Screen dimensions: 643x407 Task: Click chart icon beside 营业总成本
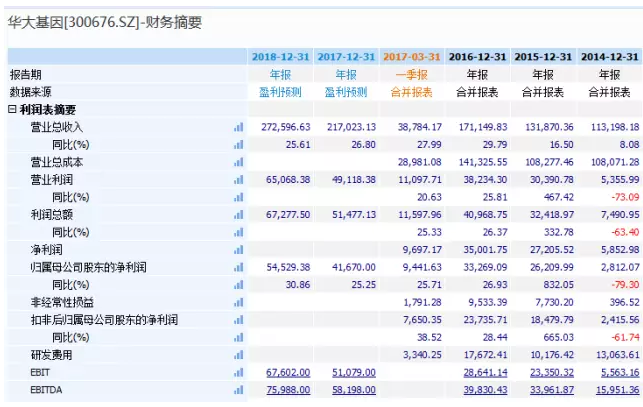pos(238,162)
